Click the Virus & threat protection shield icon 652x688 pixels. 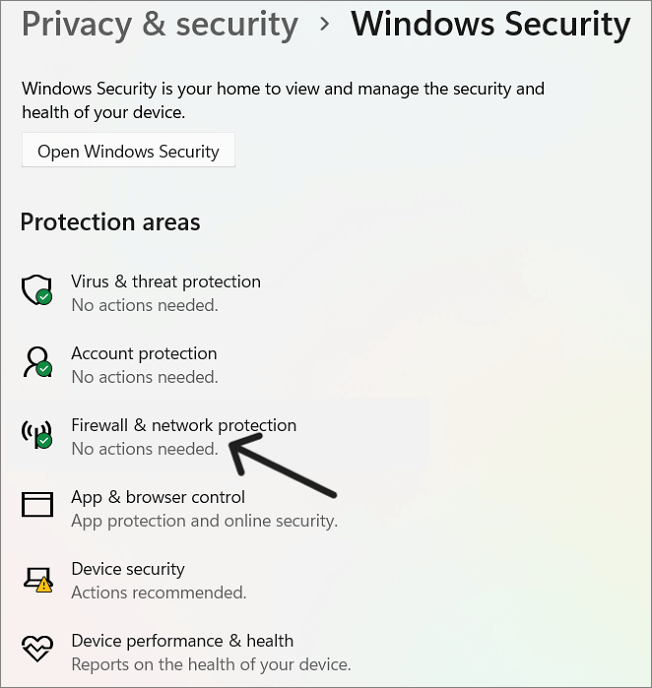(37, 291)
